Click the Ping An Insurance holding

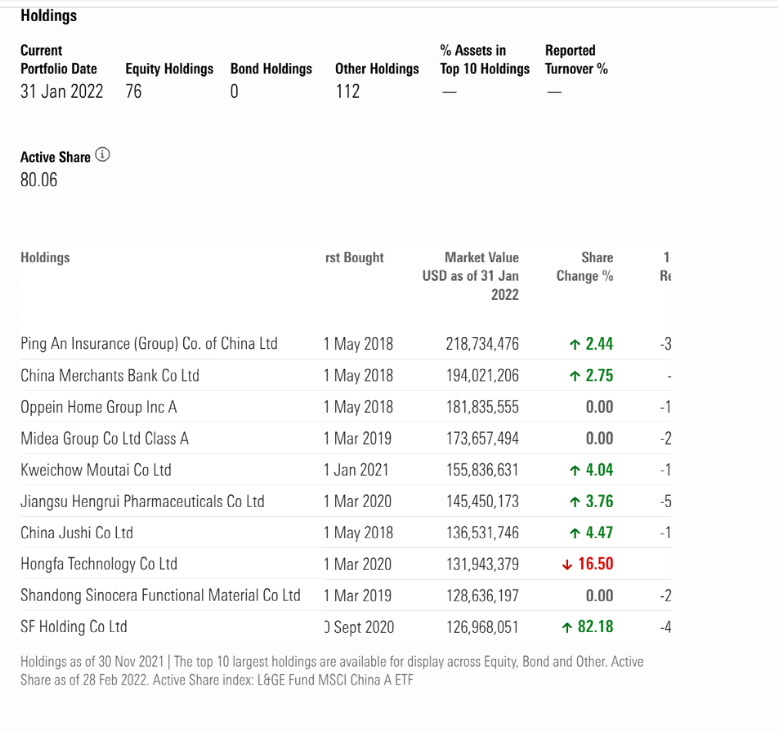coord(149,344)
